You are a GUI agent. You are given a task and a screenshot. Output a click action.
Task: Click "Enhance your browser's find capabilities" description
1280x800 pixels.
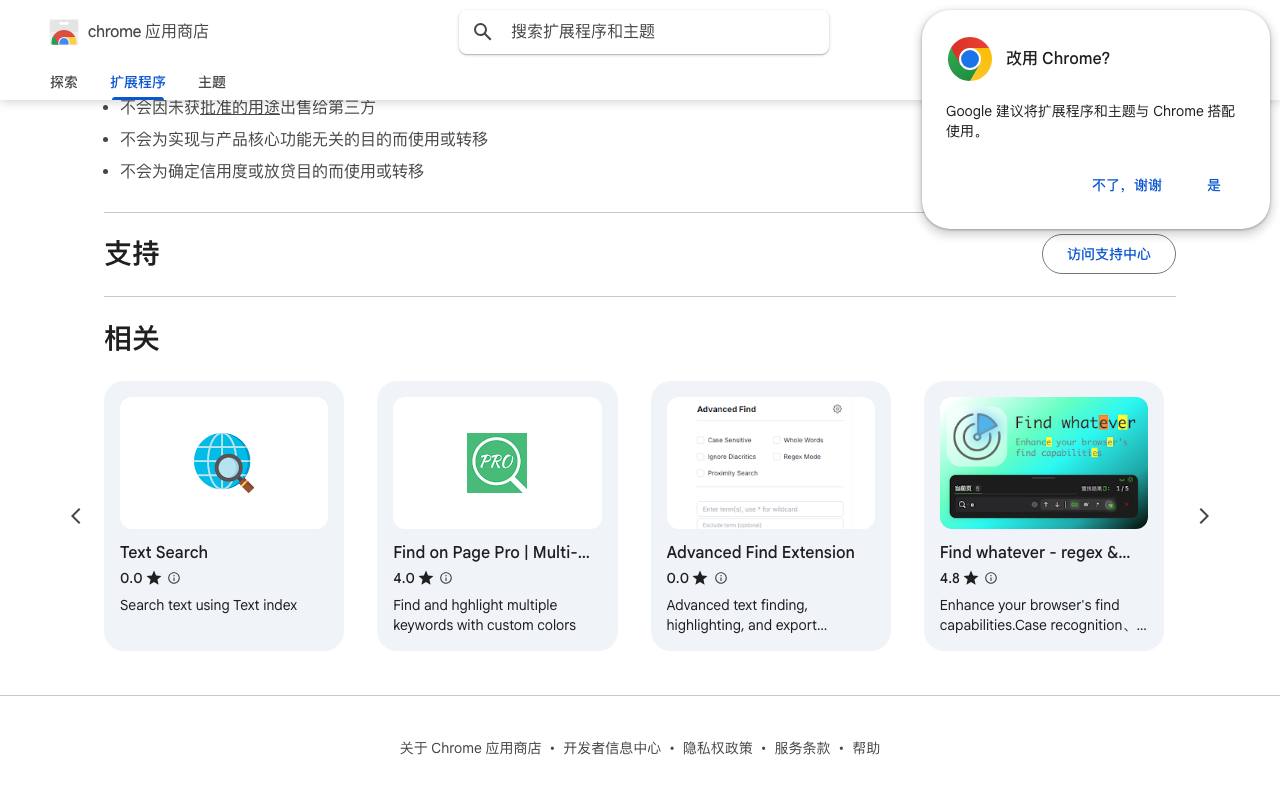point(1043,615)
